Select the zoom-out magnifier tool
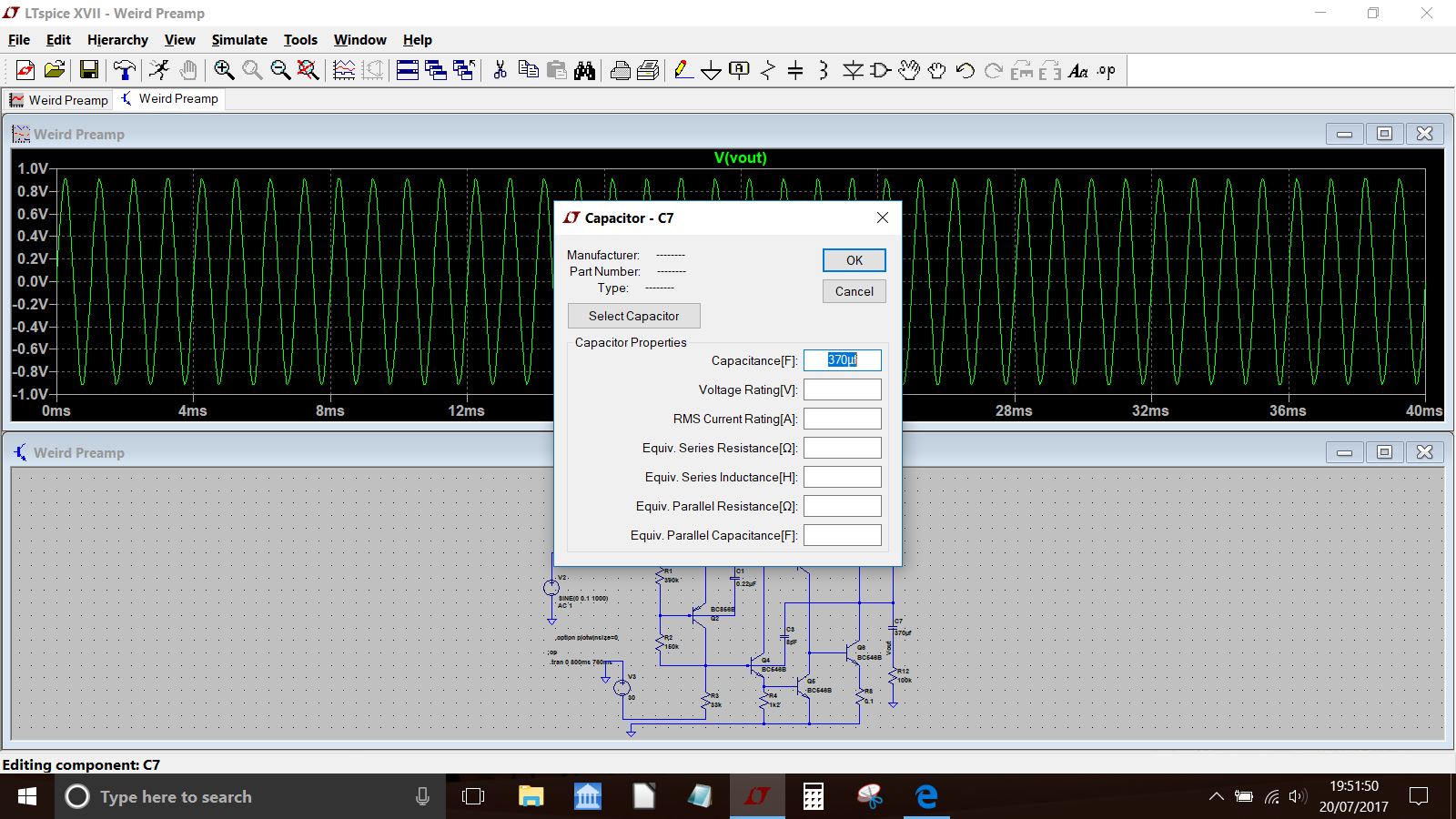1456x819 pixels. click(x=280, y=70)
